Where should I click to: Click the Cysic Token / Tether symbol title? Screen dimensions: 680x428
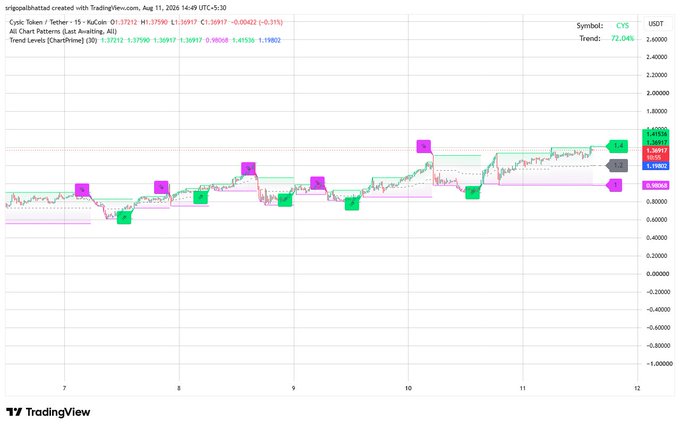click(58, 22)
